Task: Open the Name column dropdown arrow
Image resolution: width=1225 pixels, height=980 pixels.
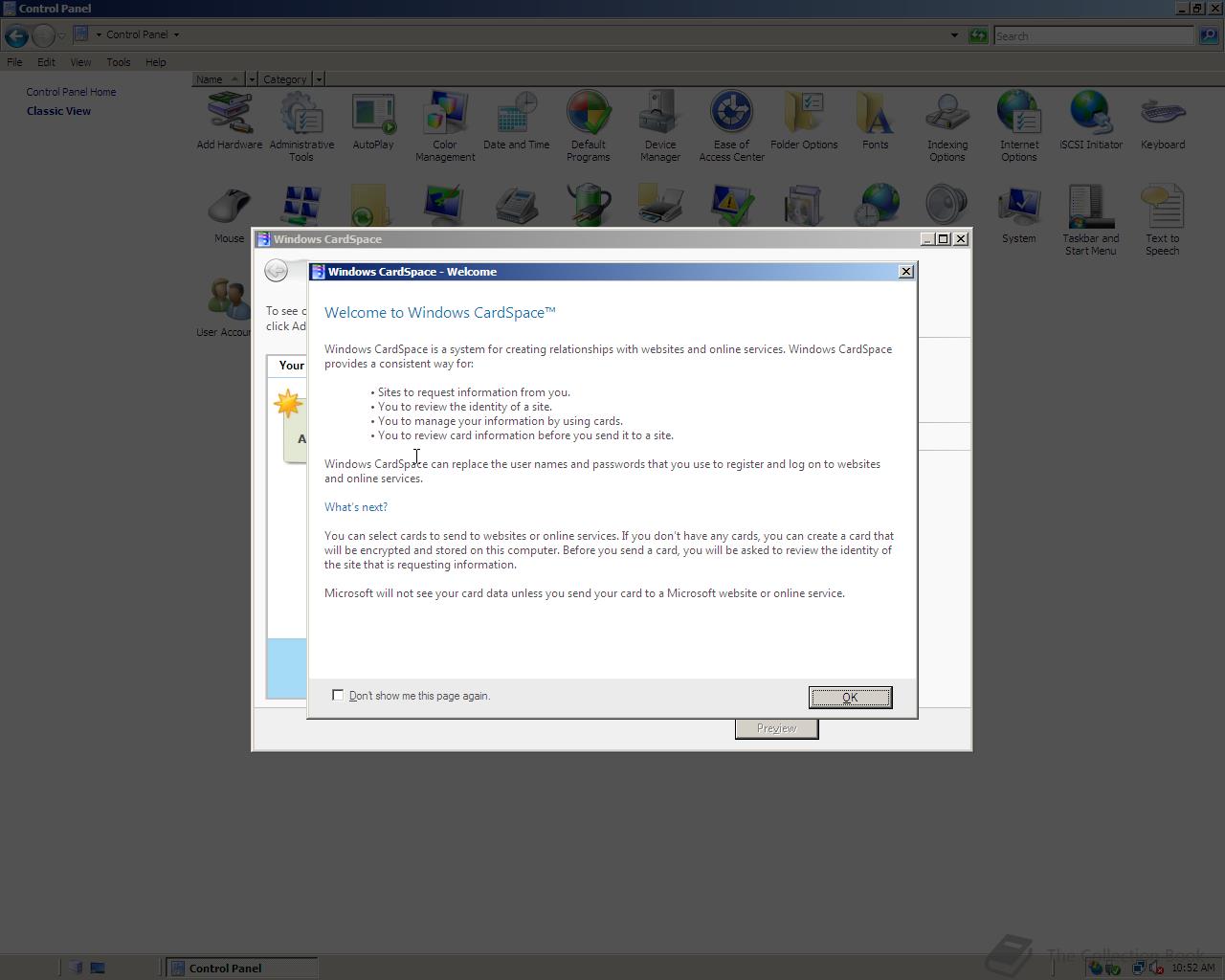Action: pos(252,79)
